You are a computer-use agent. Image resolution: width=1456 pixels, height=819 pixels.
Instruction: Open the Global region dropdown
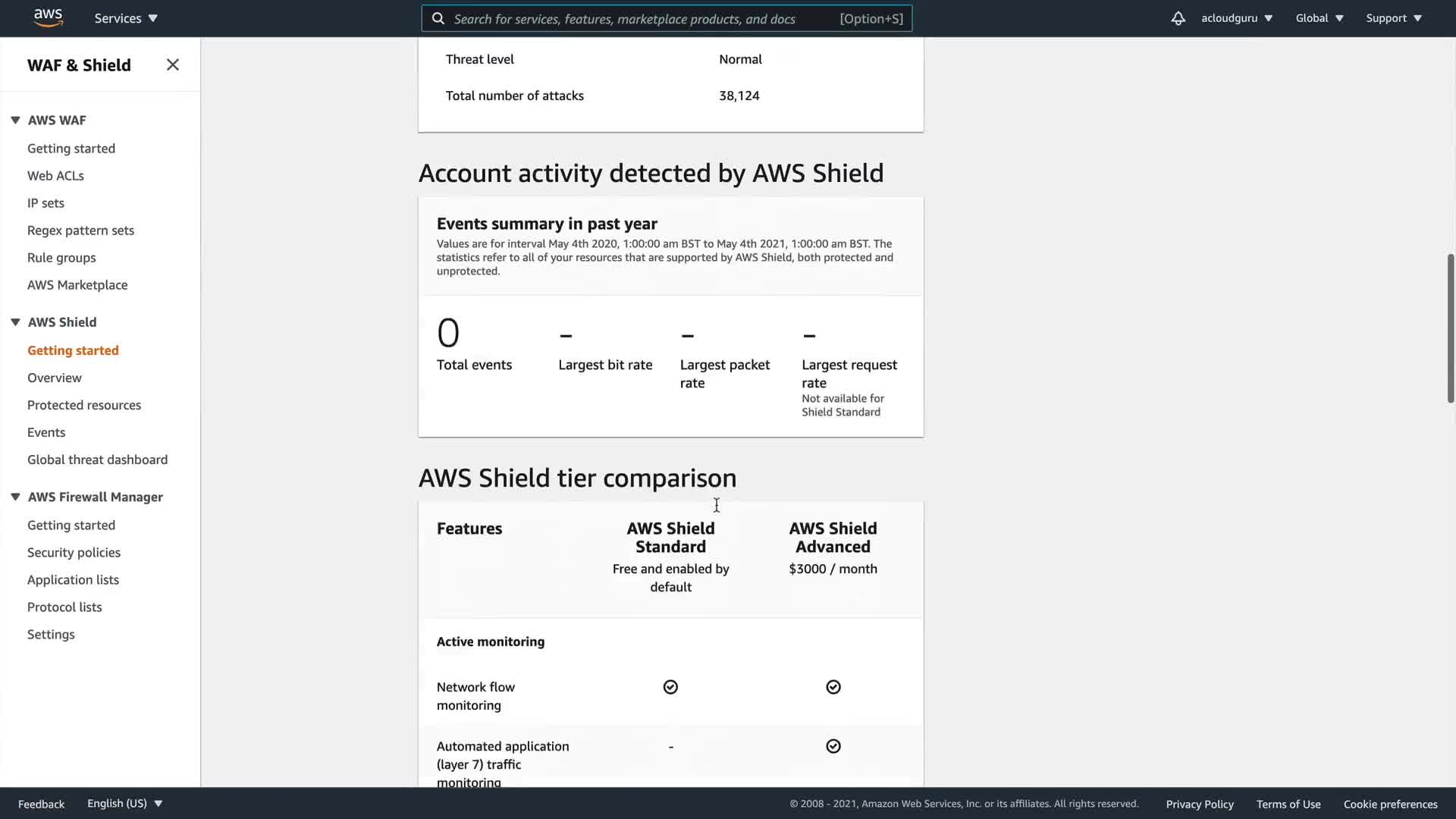pos(1319,18)
